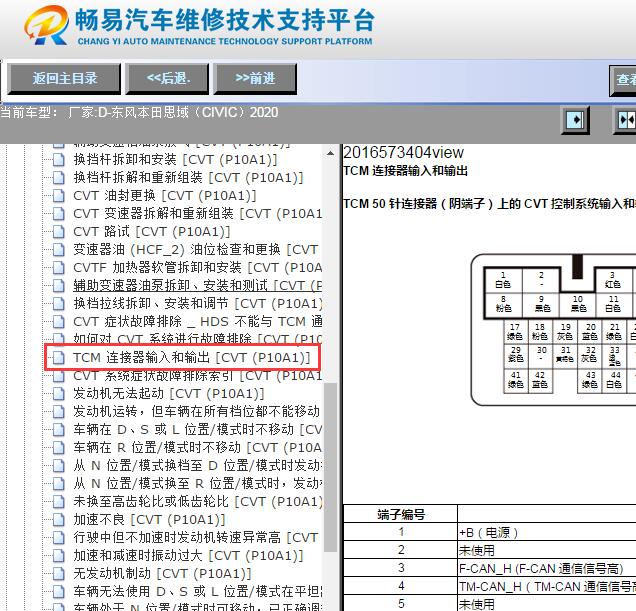Open 加速和减速时振动过大 entry
636x611 pixels.
click(188, 555)
